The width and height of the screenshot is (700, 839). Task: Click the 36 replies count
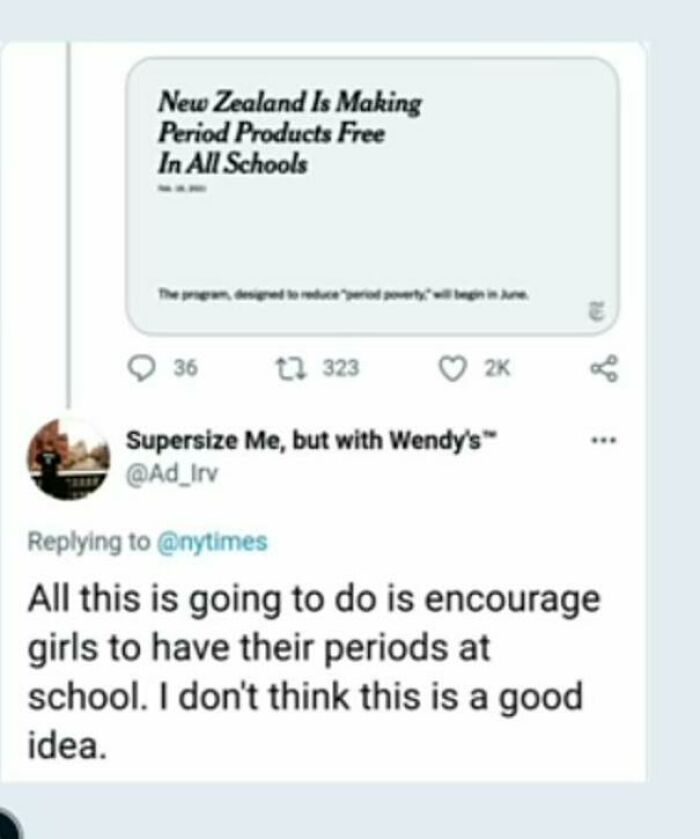point(184,368)
